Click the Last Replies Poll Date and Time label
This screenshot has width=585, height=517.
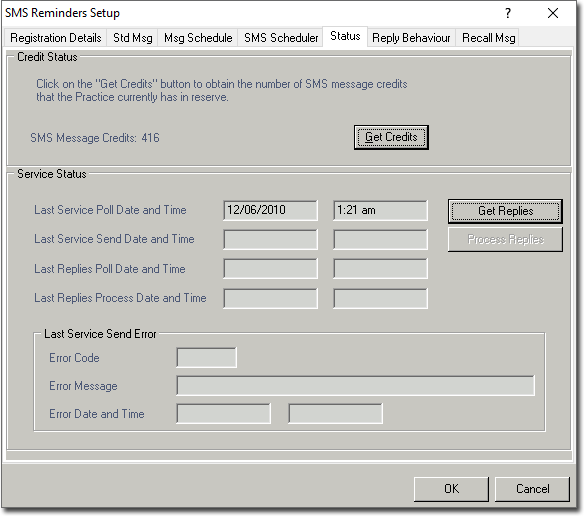pyautogui.click(x=110, y=269)
